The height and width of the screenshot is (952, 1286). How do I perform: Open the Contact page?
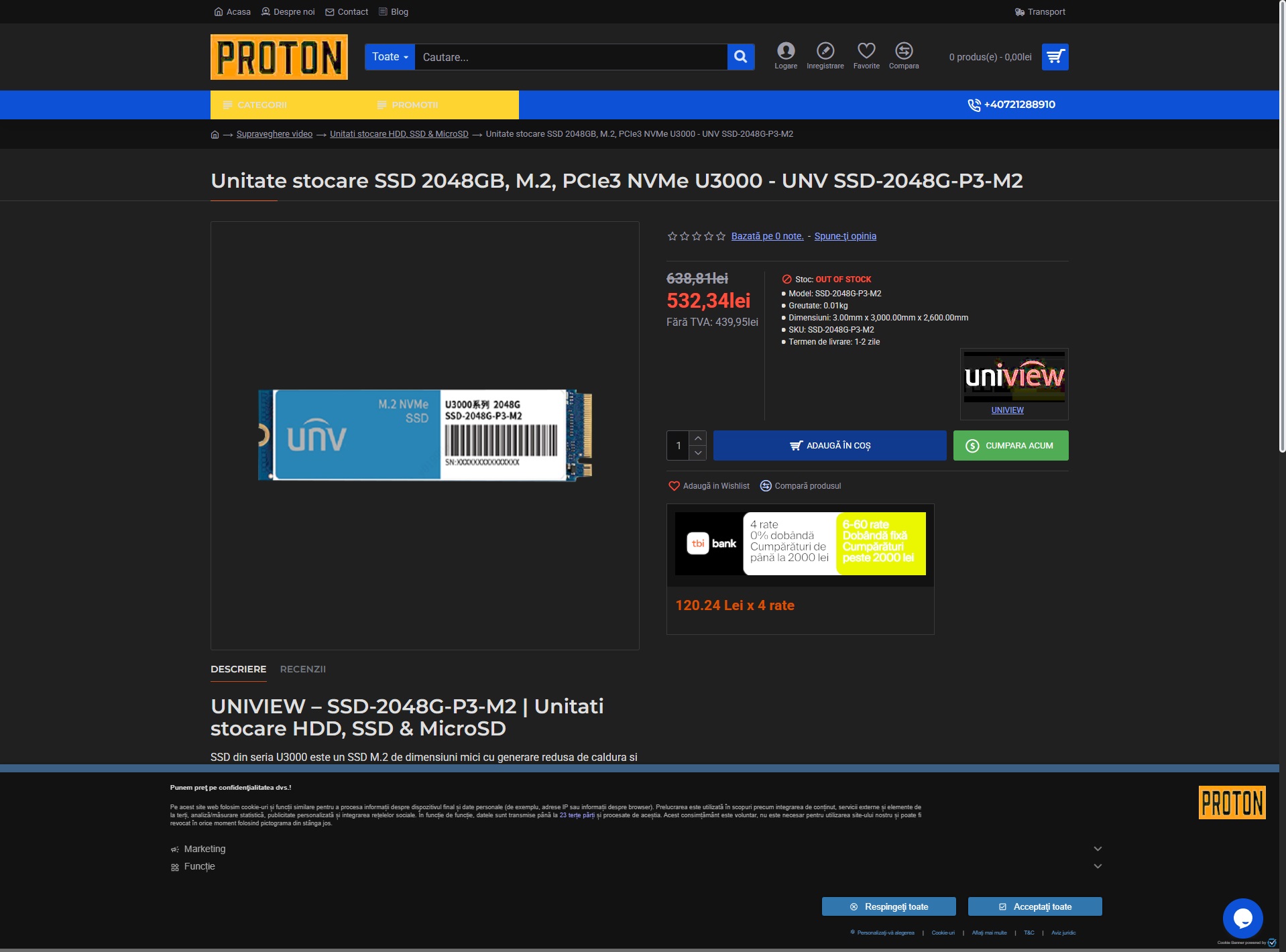pos(347,11)
